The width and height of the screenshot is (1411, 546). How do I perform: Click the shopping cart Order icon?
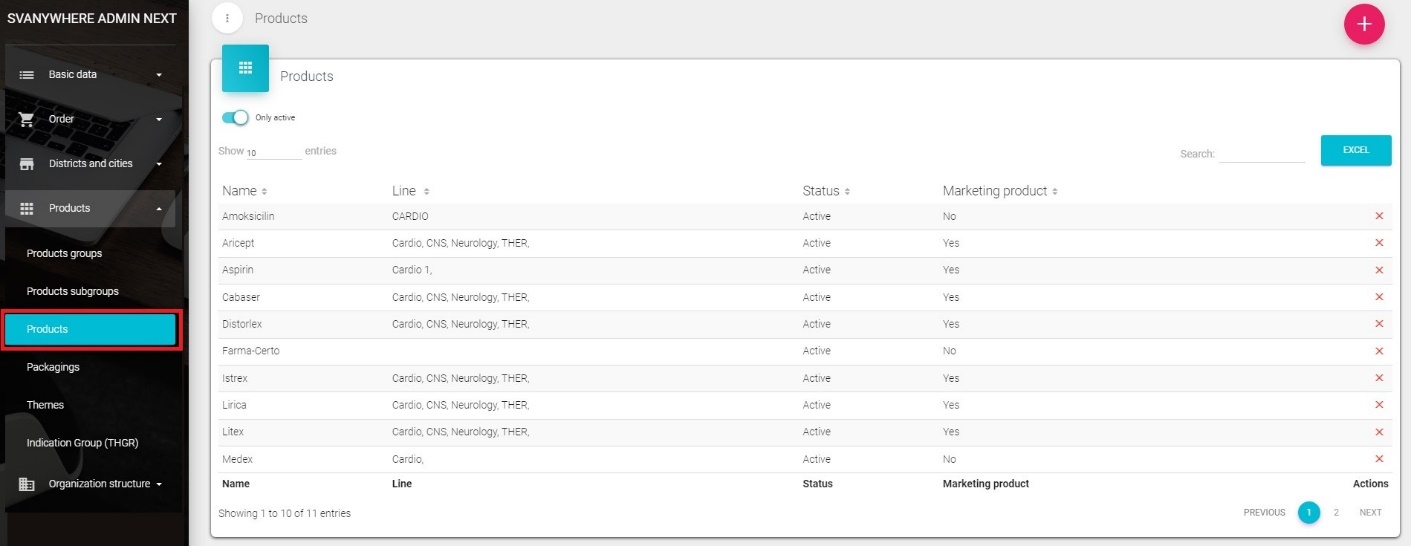pyautogui.click(x=27, y=119)
